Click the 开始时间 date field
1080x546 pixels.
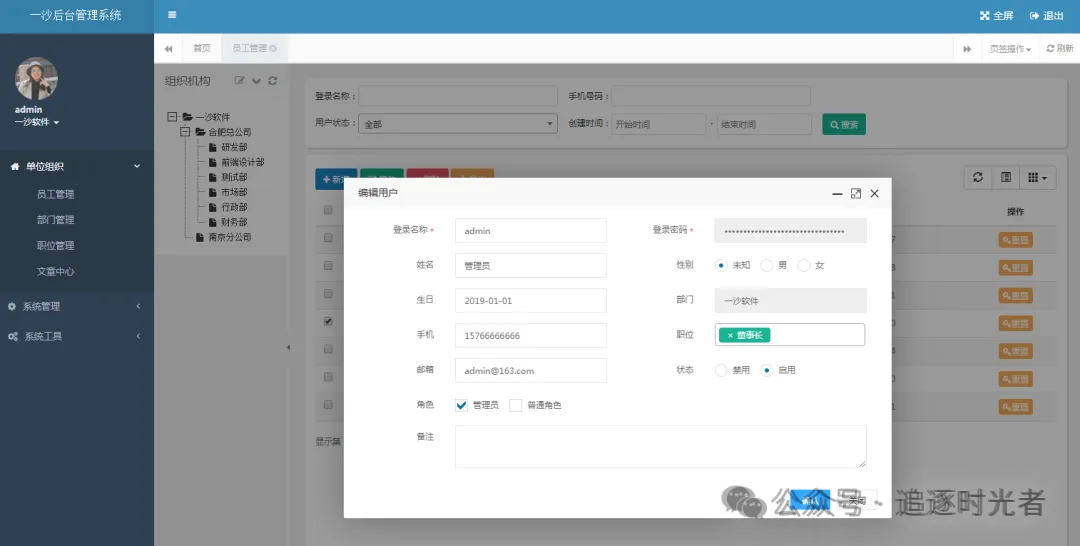coord(658,124)
